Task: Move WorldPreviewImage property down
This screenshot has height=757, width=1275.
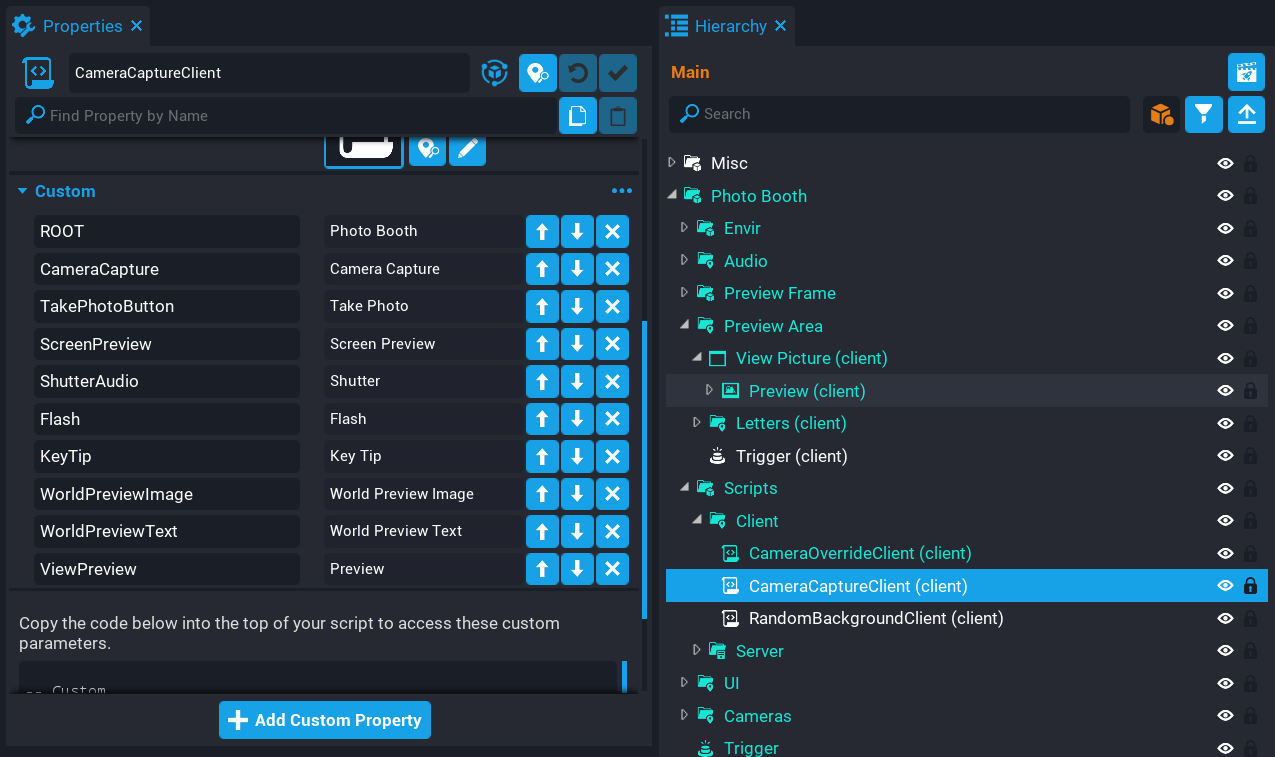Action: click(x=577, y=494)
